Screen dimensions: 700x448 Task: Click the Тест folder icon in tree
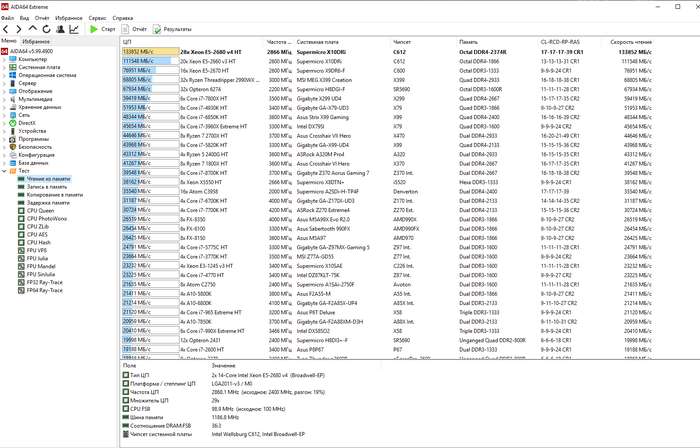(x=12, y=171)
